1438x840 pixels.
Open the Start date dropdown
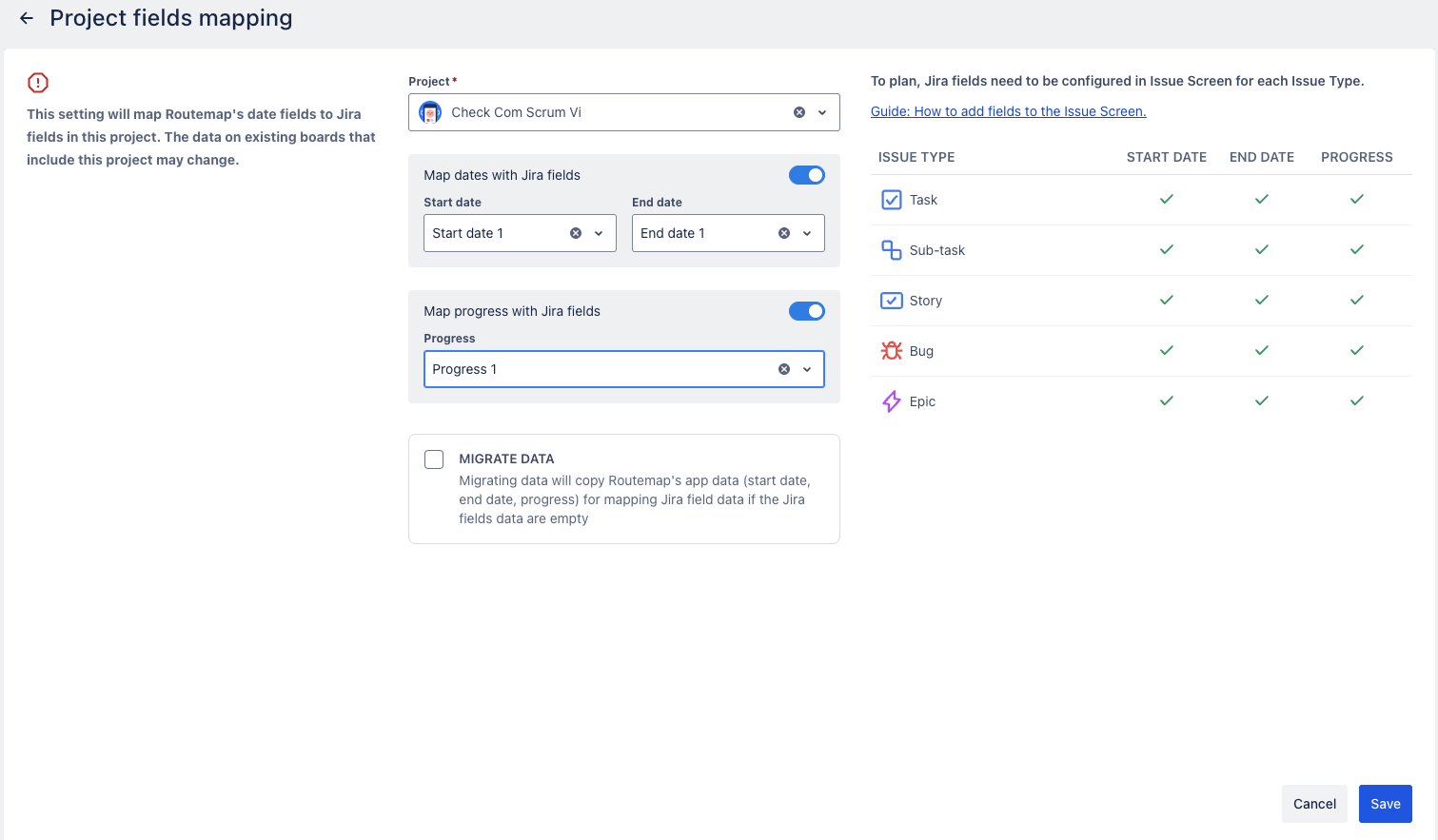pyautogui.click(x=599, y=233)
